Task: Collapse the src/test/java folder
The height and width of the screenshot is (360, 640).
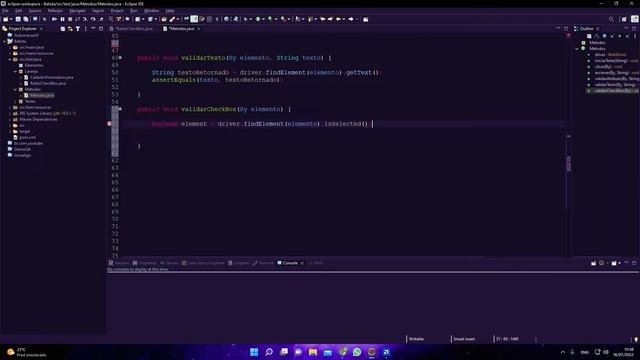Action: [10, 59]
